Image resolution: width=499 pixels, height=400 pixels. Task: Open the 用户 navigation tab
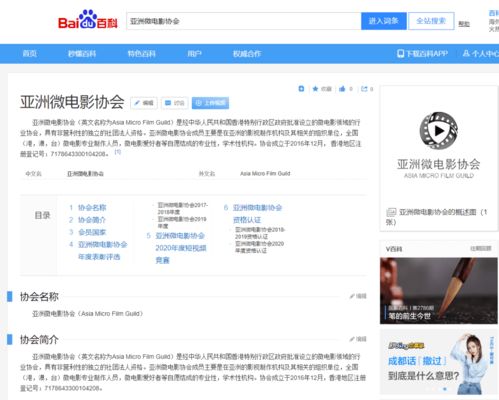pos(194,54)
